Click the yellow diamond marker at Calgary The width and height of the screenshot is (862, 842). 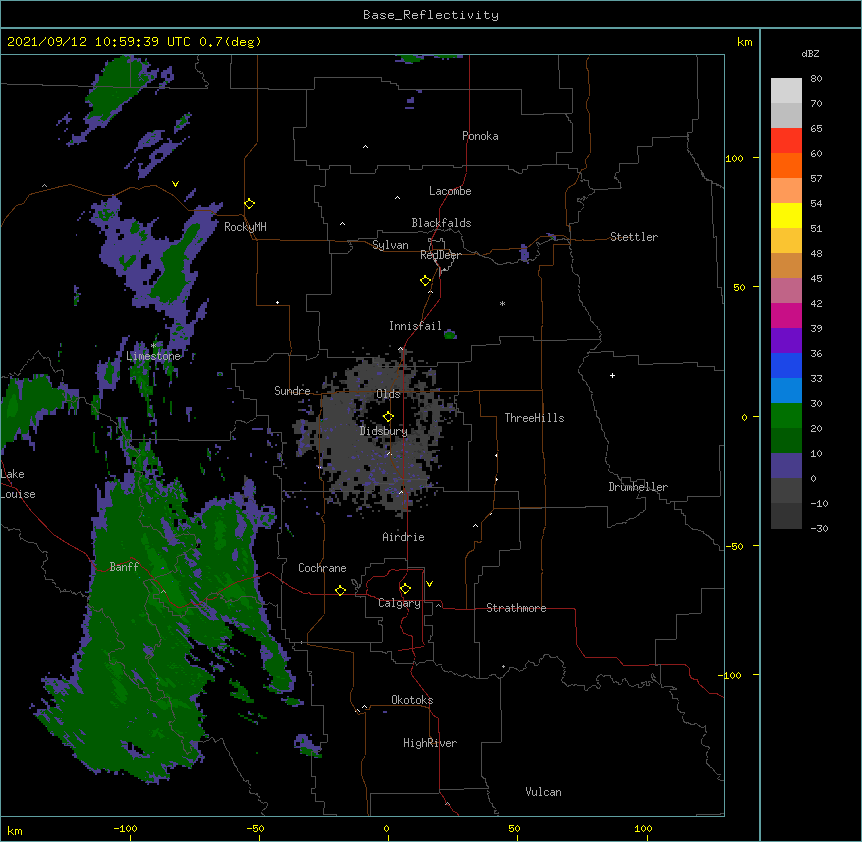pos(405,589)
